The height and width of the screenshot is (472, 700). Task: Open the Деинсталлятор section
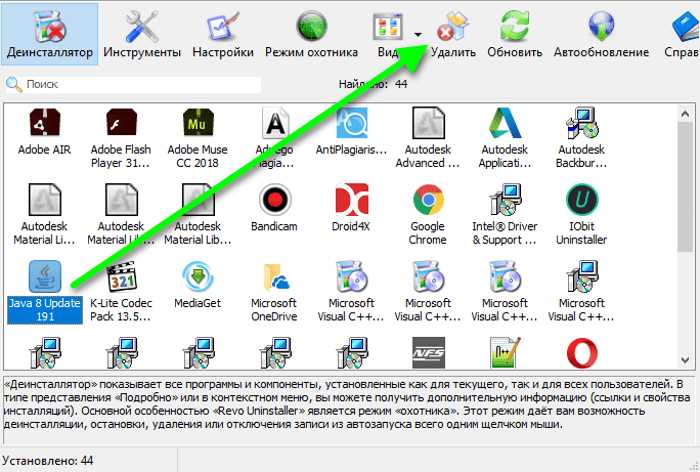50,34
